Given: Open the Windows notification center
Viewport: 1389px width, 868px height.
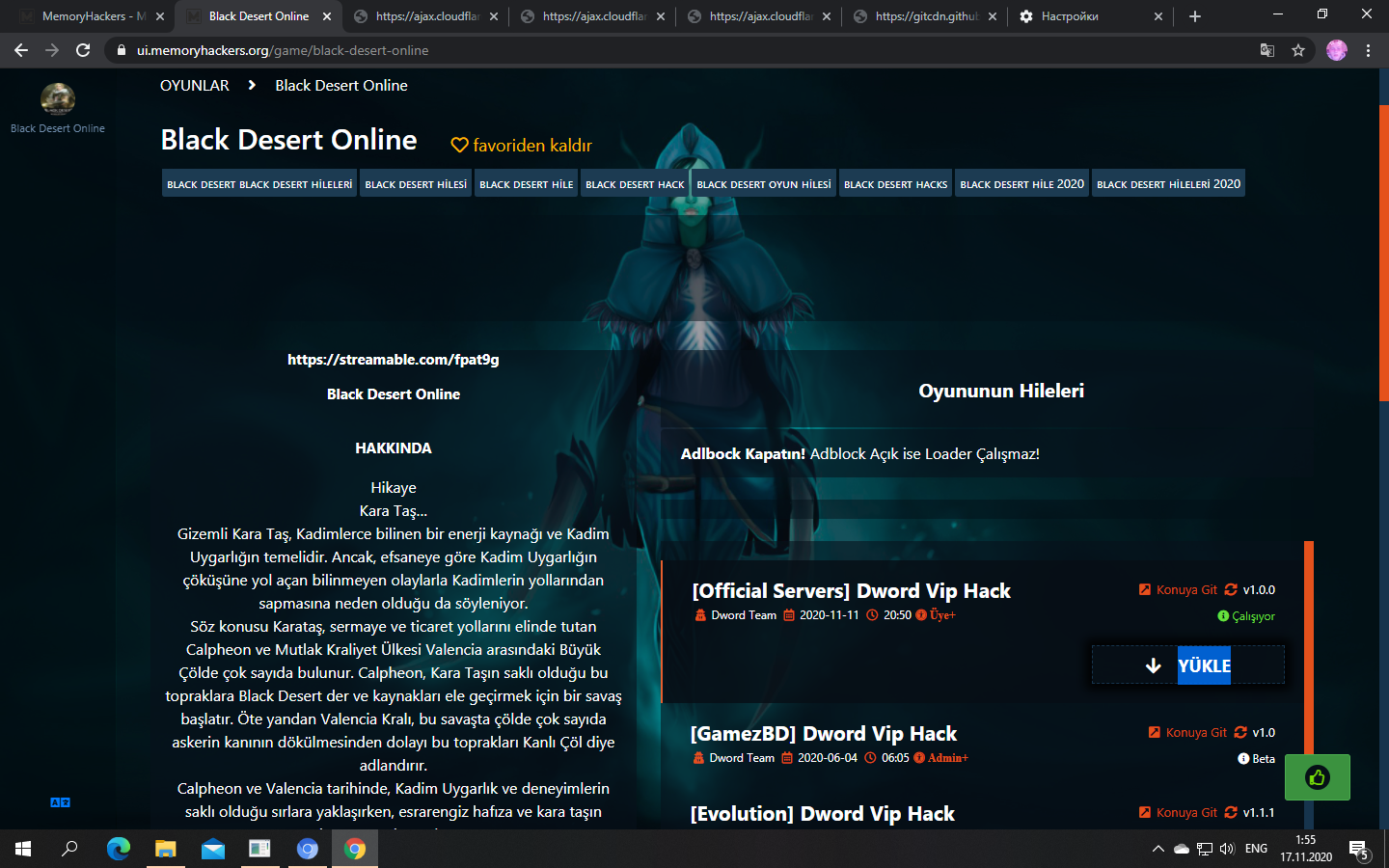Looking at the screenshot, I should (x=1359, y=850).
